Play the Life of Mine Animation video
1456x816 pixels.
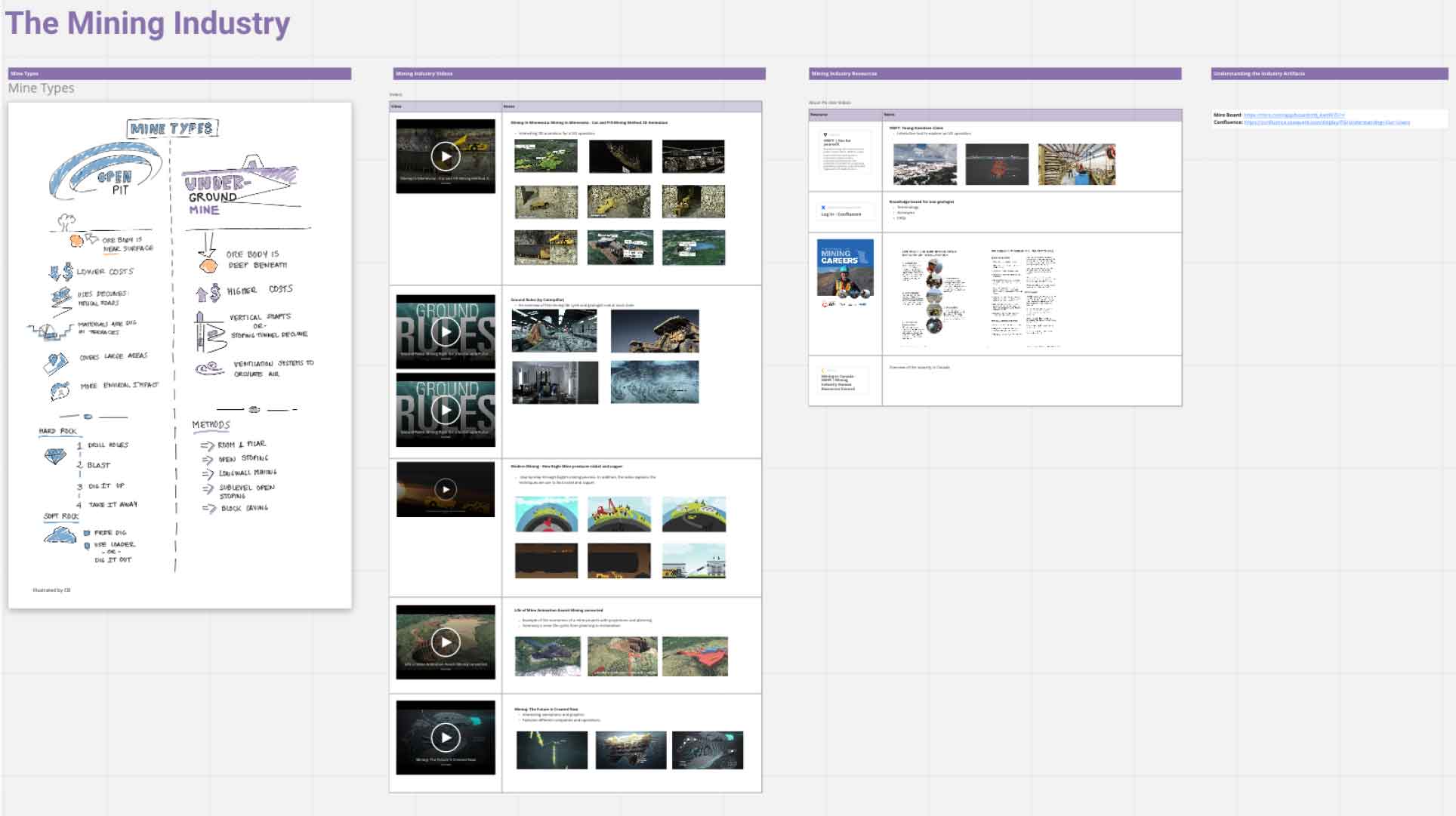point(446,642)
